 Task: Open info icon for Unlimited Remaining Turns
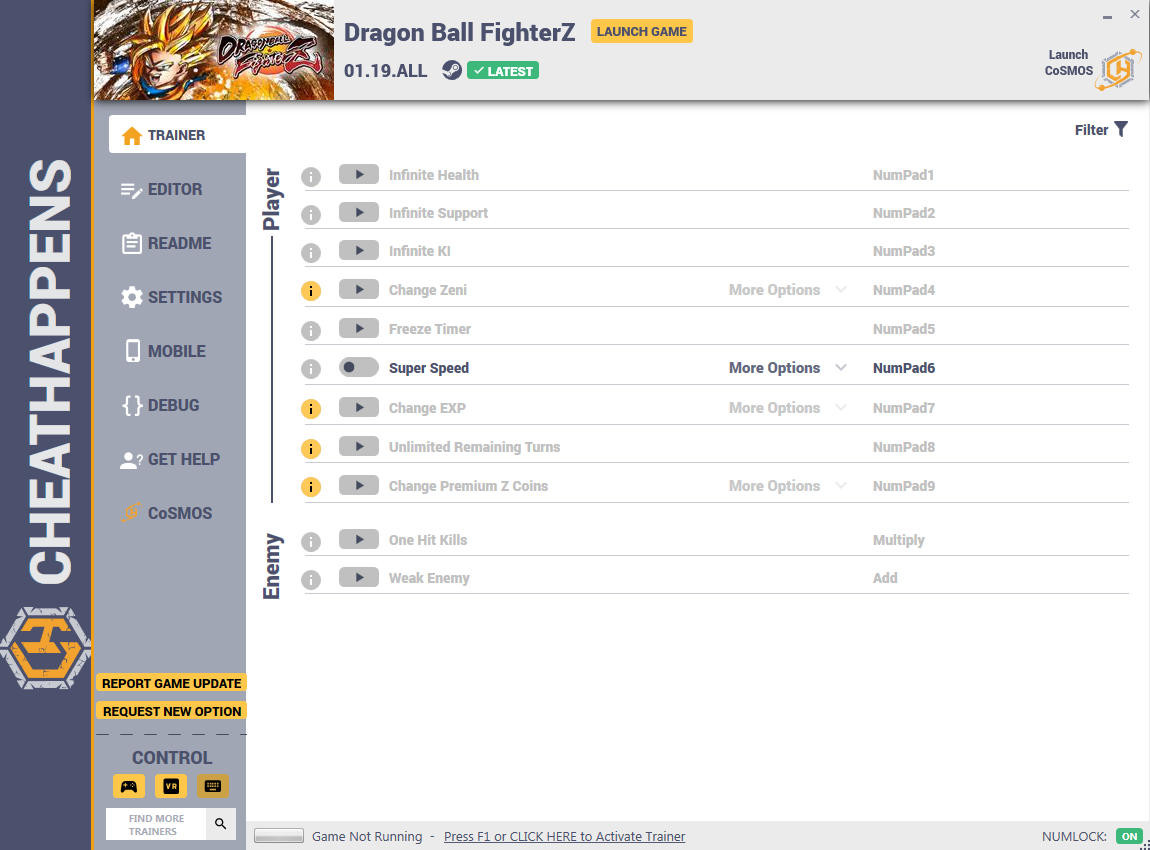pos(311,448)
